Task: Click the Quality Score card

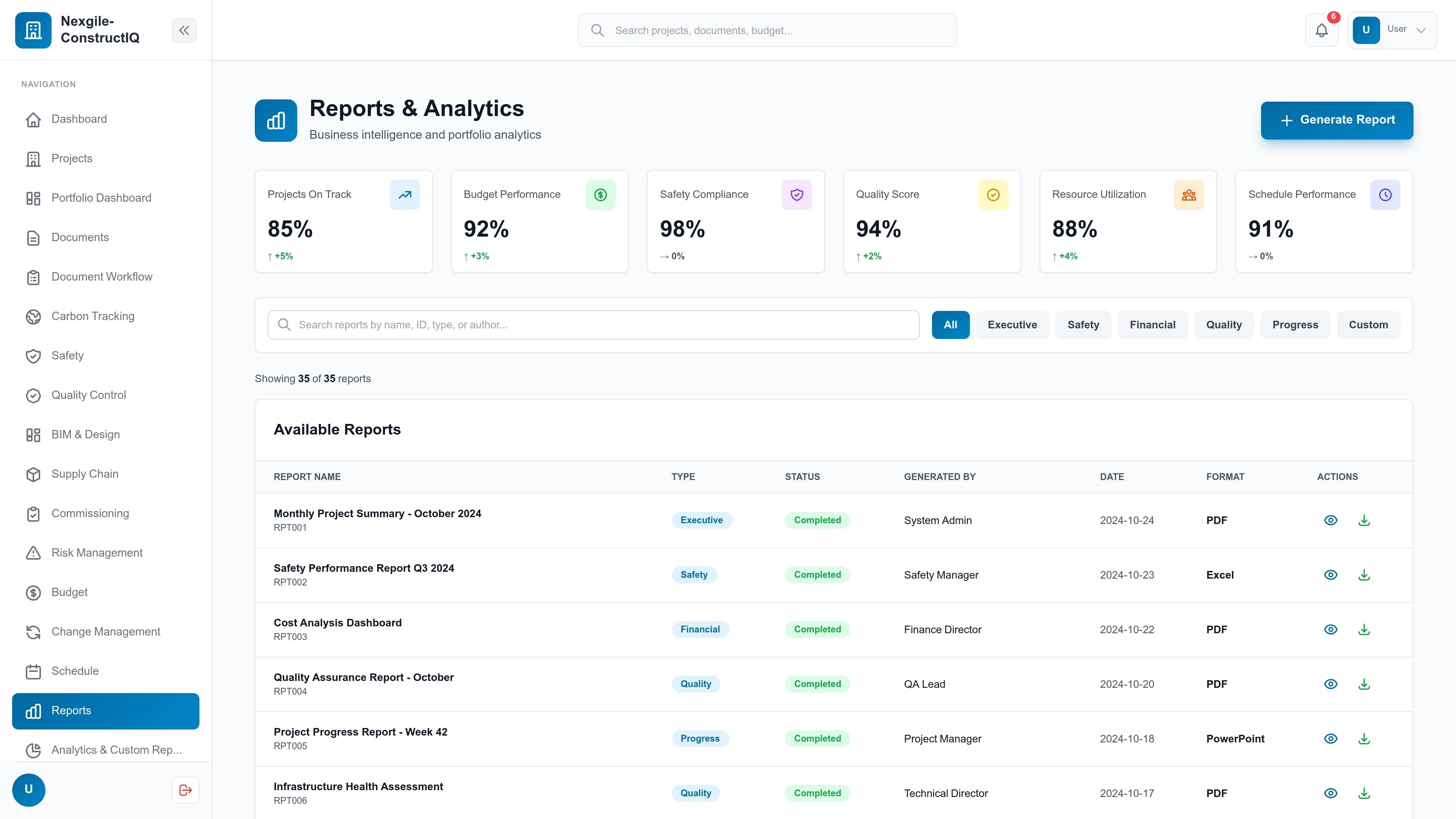Action: click(x=932, y=221)
